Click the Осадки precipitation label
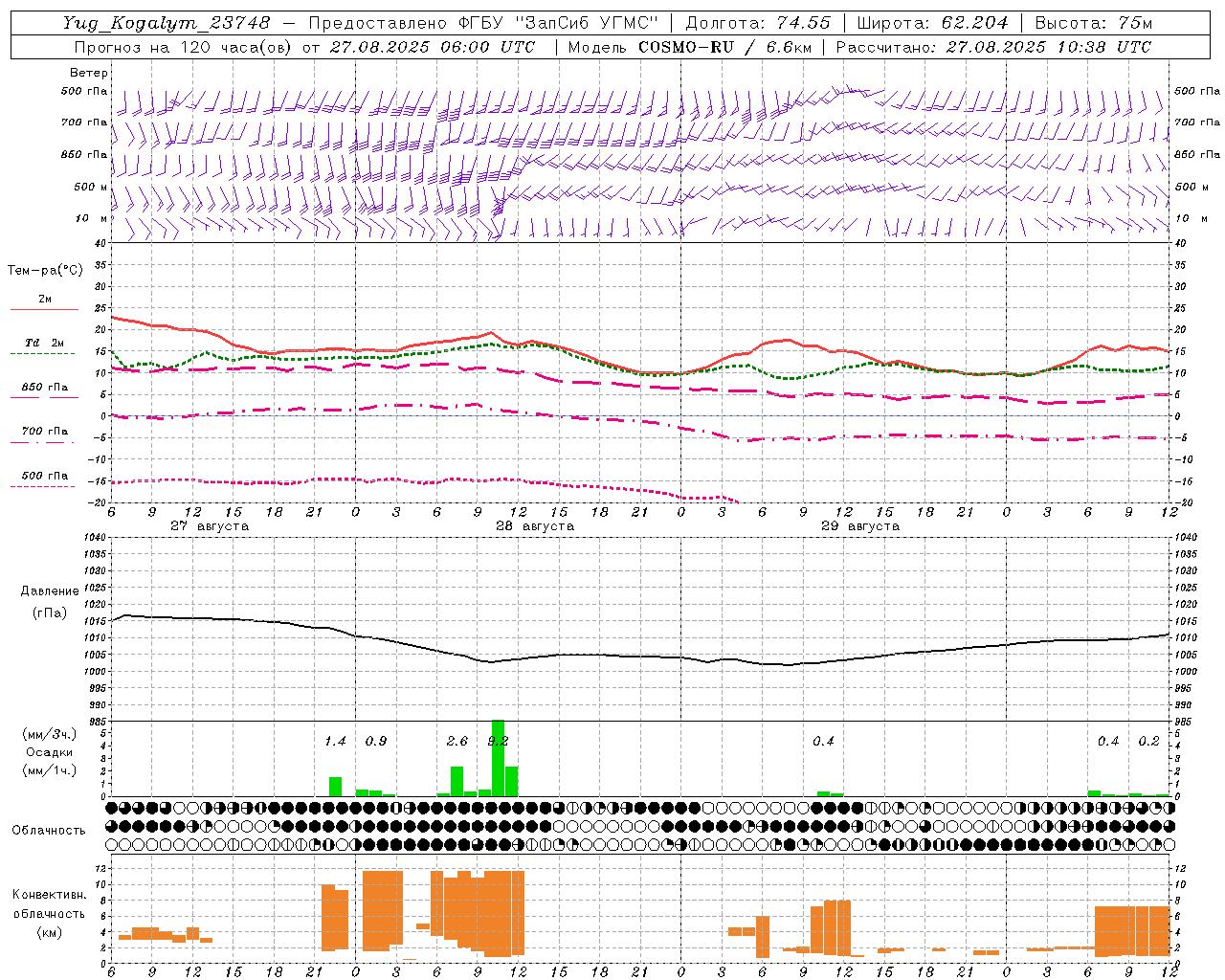 pos(49,752)
